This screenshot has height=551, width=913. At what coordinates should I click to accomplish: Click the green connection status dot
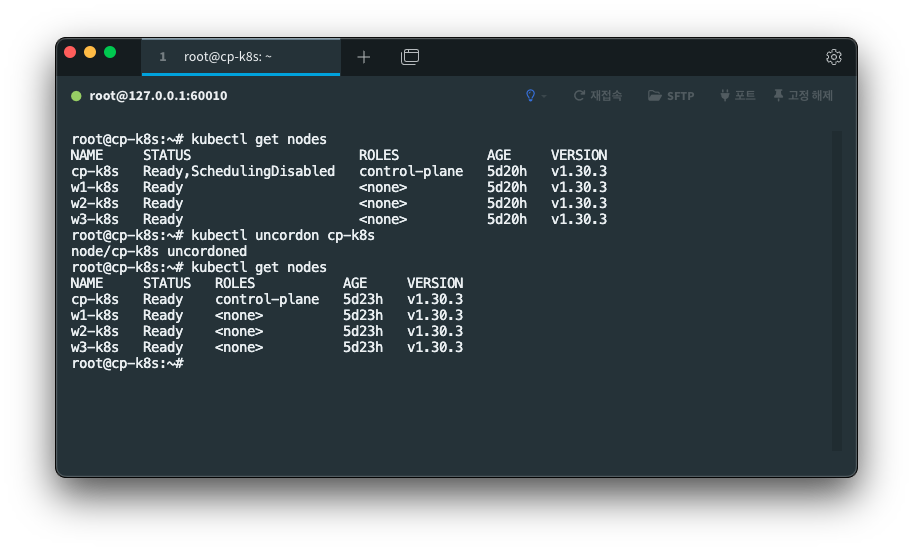76,96
